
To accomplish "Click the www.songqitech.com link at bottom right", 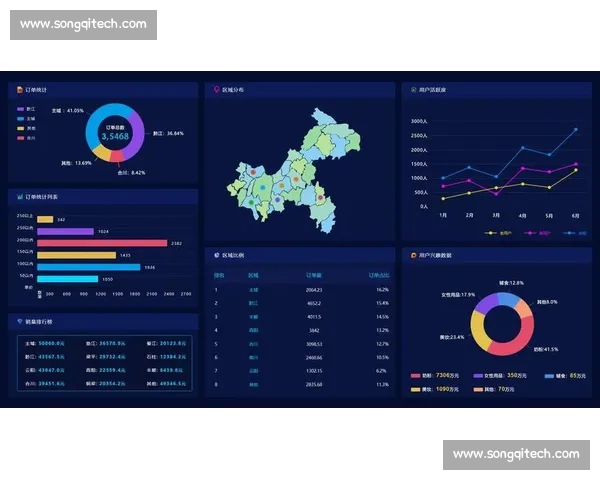I will pos(515,454).
